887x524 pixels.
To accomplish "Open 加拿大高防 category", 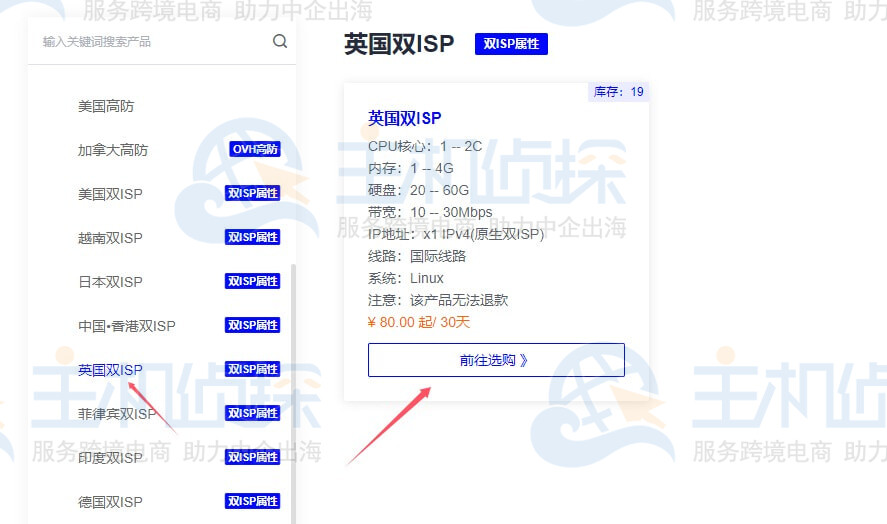I will pos(113,150).
